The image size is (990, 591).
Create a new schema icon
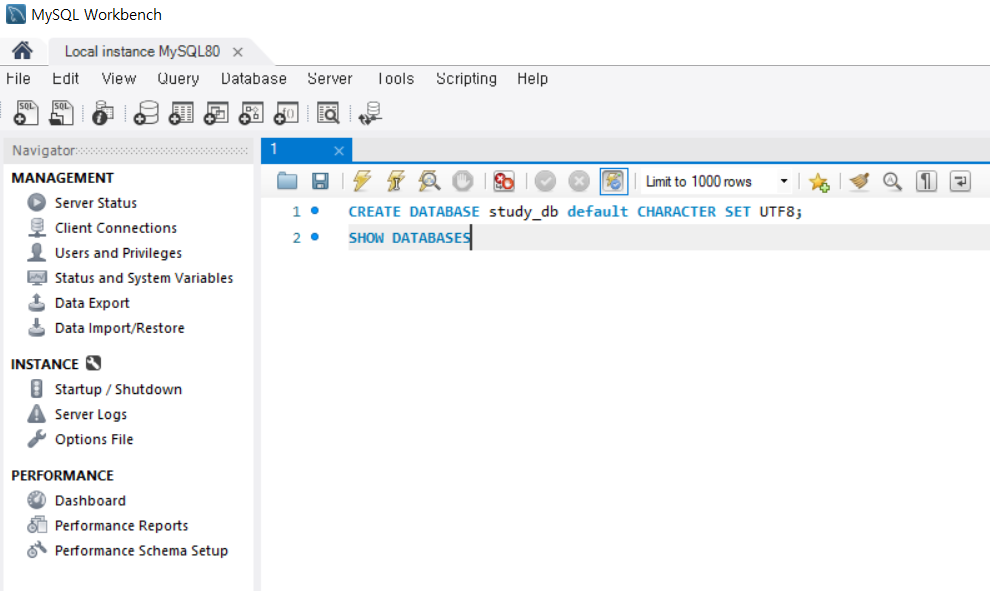point(146,113)
